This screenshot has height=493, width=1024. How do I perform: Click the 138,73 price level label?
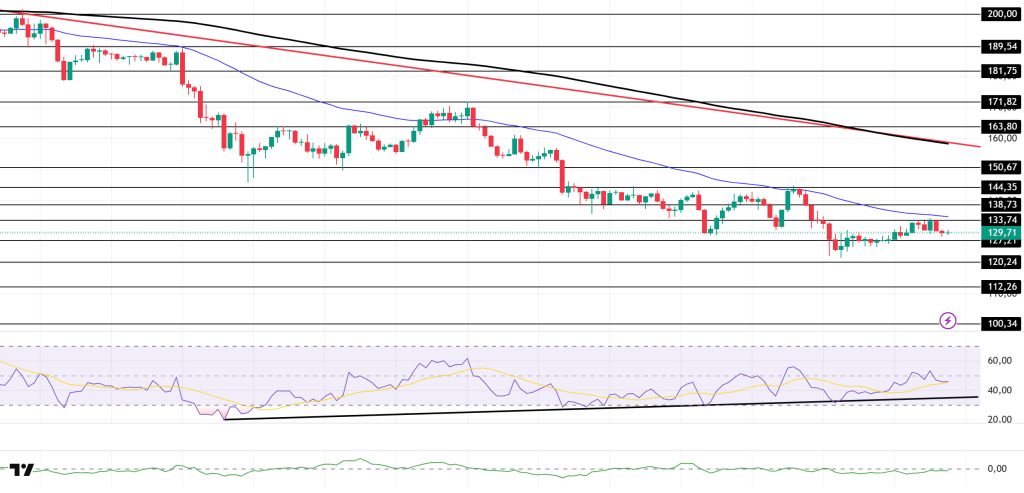[1000, 204]
